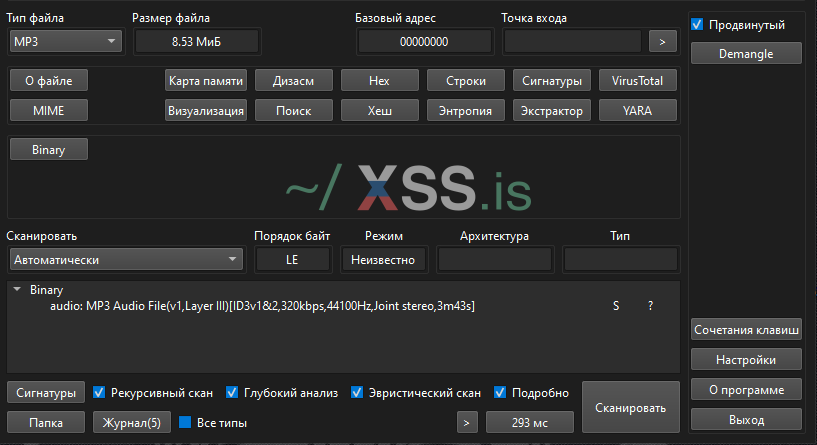Open the Поиск search button

coord(294,110)
